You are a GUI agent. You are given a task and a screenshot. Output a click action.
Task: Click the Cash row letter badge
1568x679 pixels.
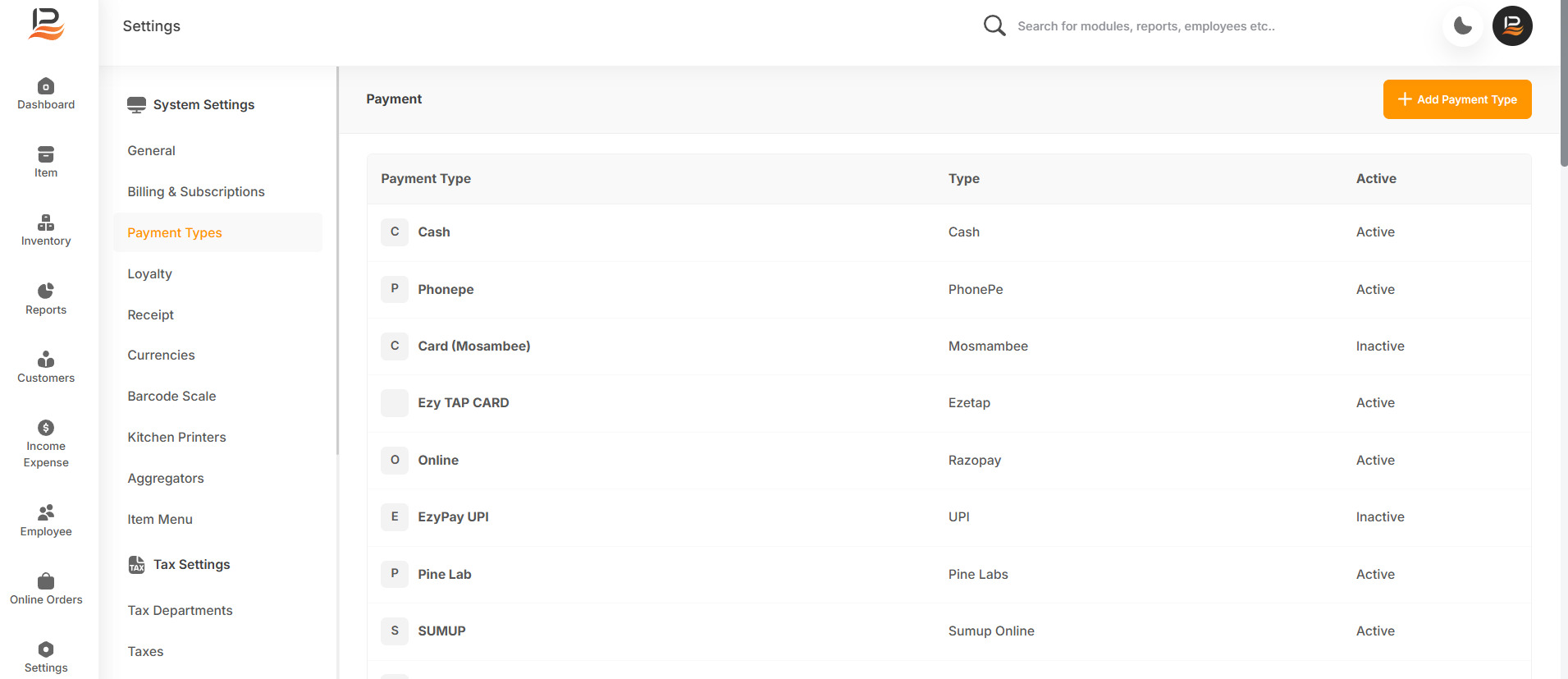tap(395, 232)
